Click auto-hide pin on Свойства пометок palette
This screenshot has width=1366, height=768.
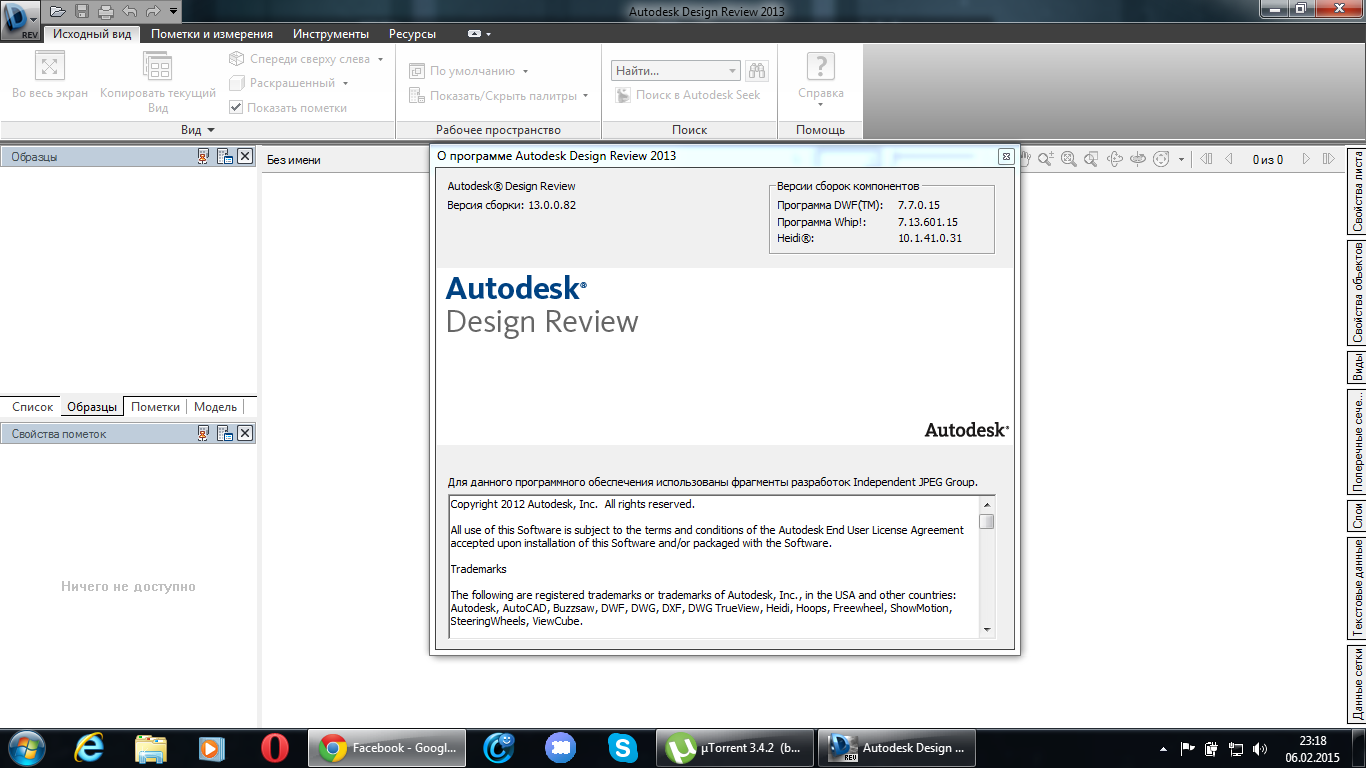pyautogui.click(x=203, y=433)
